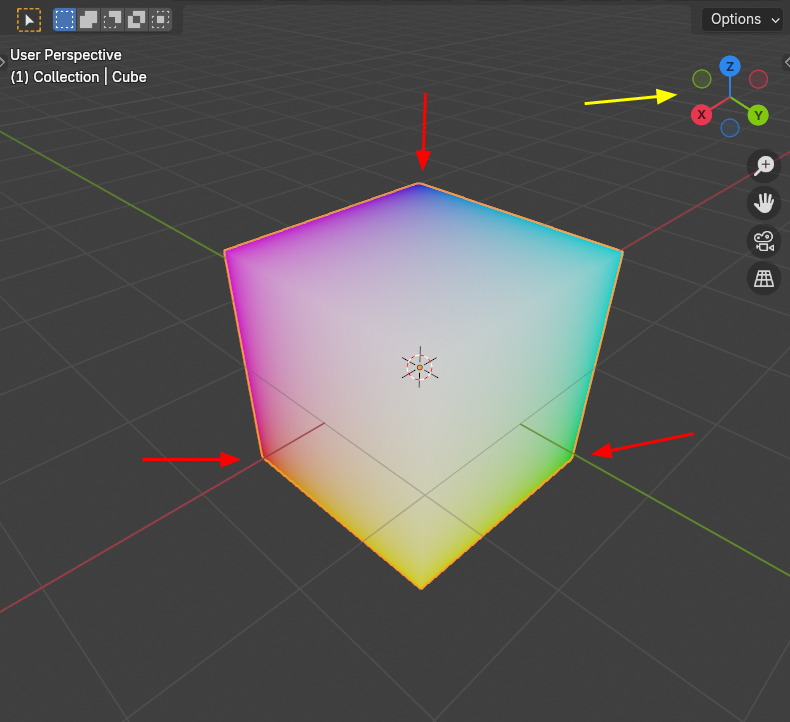Click the cube's origin point
Image resolution: width=790 pixels, height=722 pixels.
pos(420,367)
